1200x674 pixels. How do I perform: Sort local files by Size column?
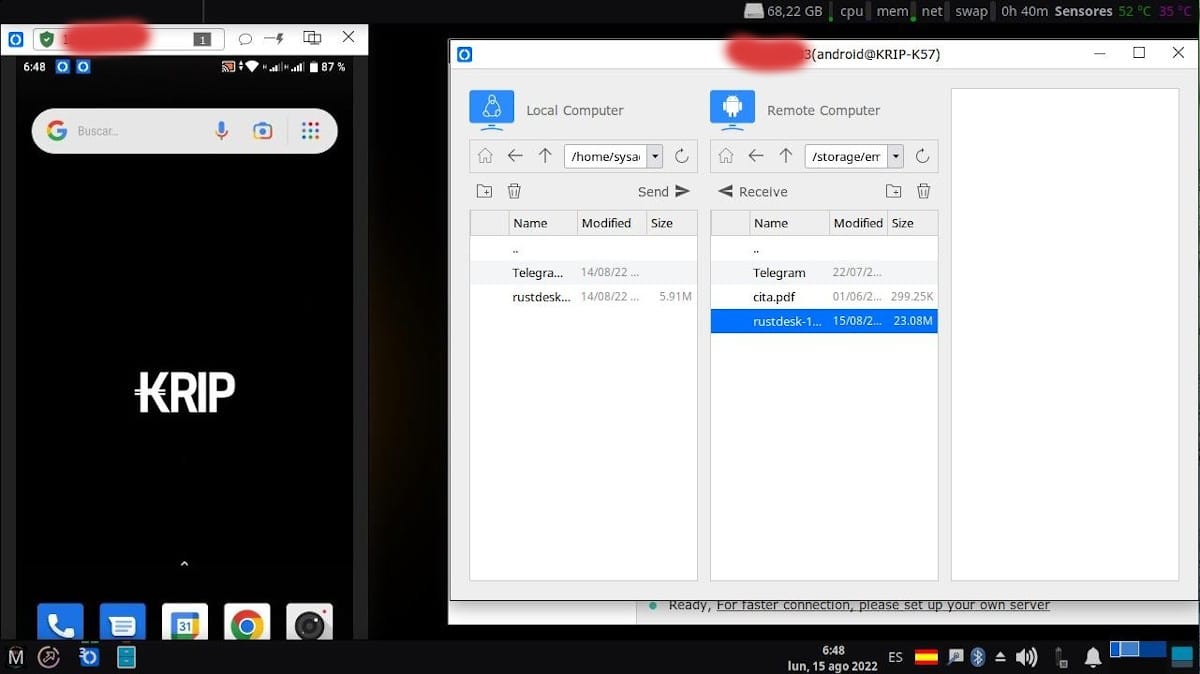671,223
